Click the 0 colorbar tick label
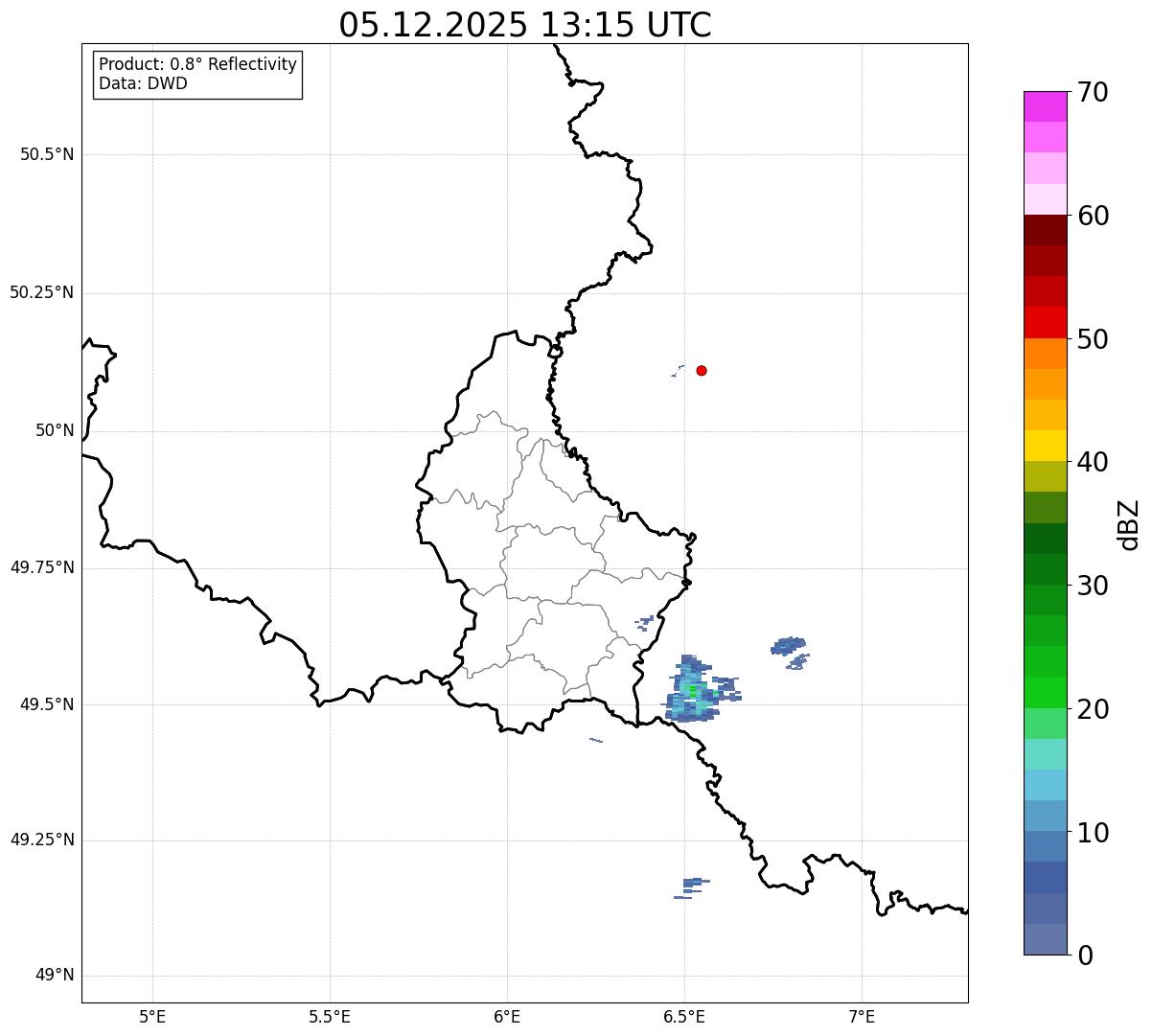The height and width of the screenshot is (1036, 1152). [x=1086, y=955]
